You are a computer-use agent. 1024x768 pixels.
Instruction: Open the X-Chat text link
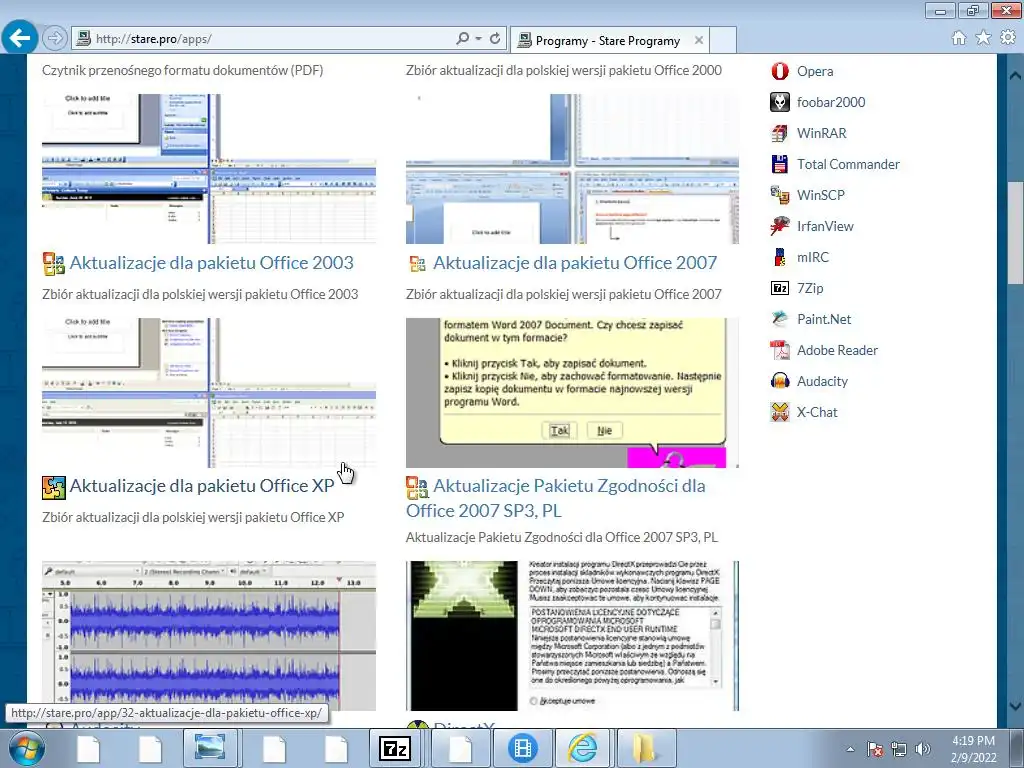817,412
